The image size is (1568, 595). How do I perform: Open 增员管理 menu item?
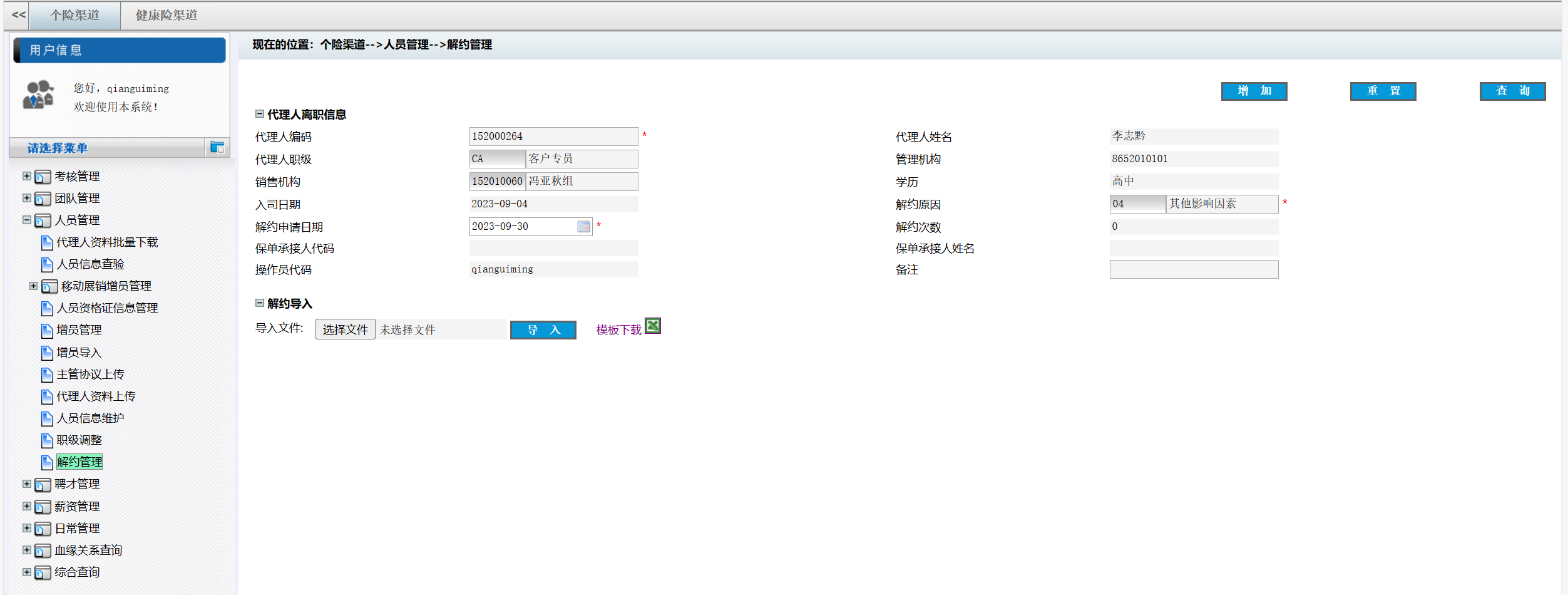(79, 330)
